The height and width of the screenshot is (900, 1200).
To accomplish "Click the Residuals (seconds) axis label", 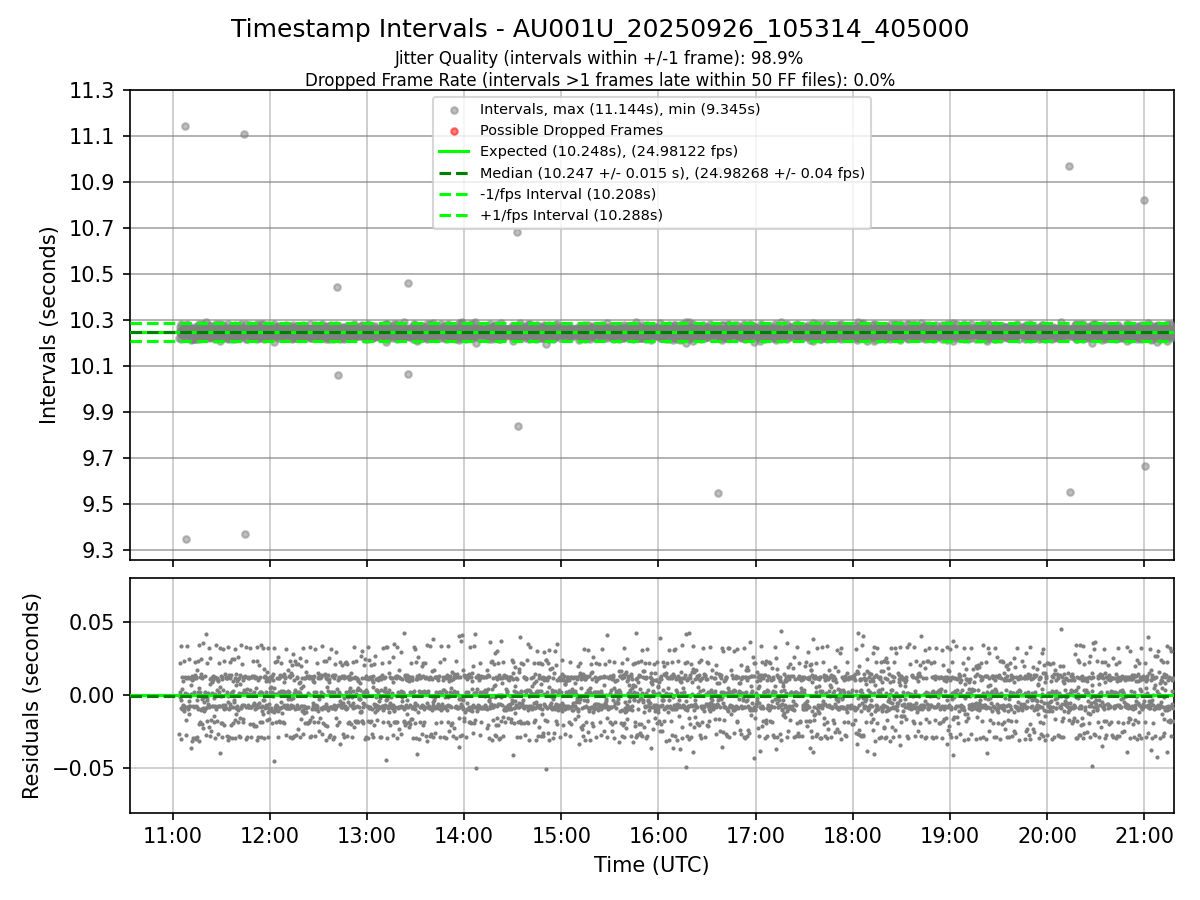I will (32, 696).
